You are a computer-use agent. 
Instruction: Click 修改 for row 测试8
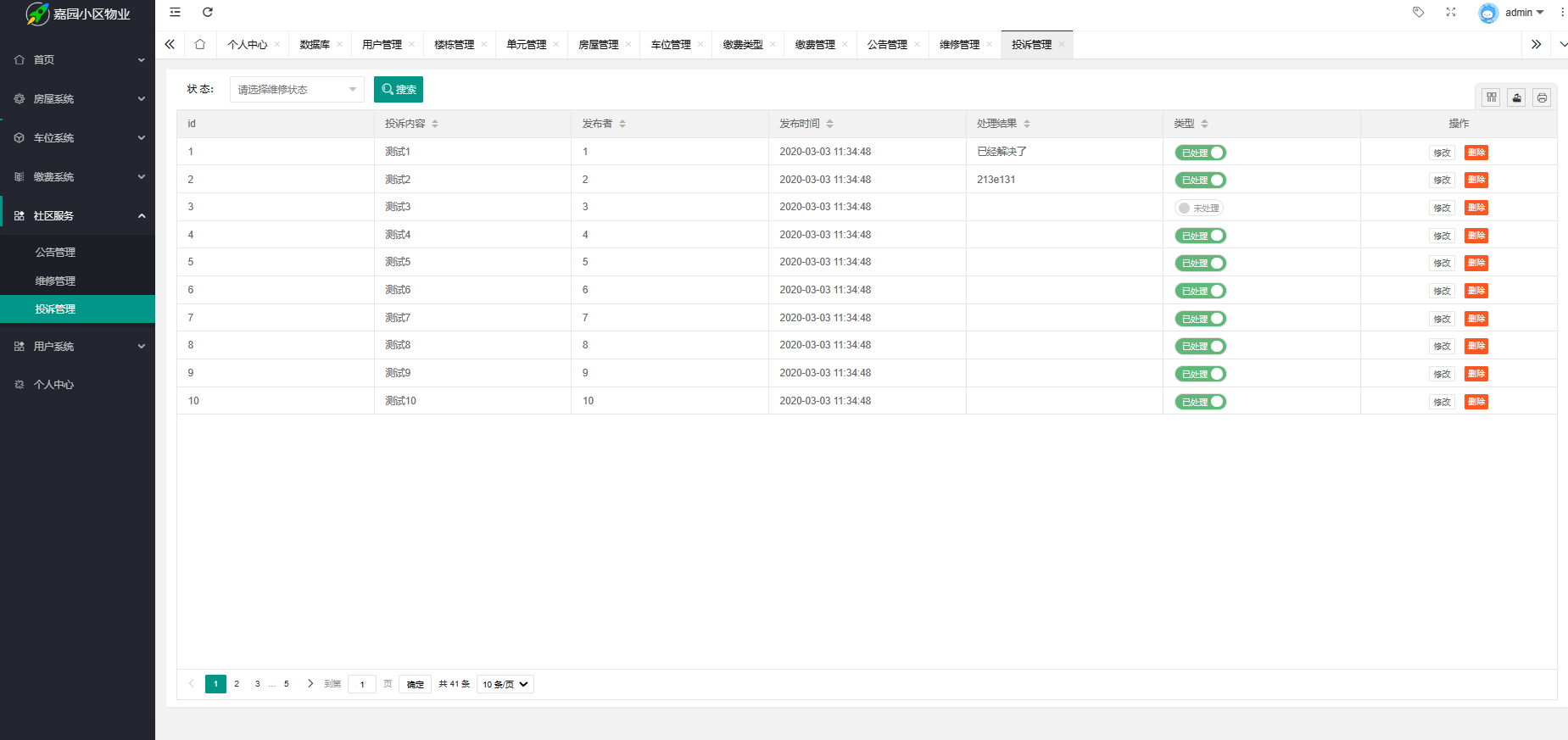tap(1442, 346)
